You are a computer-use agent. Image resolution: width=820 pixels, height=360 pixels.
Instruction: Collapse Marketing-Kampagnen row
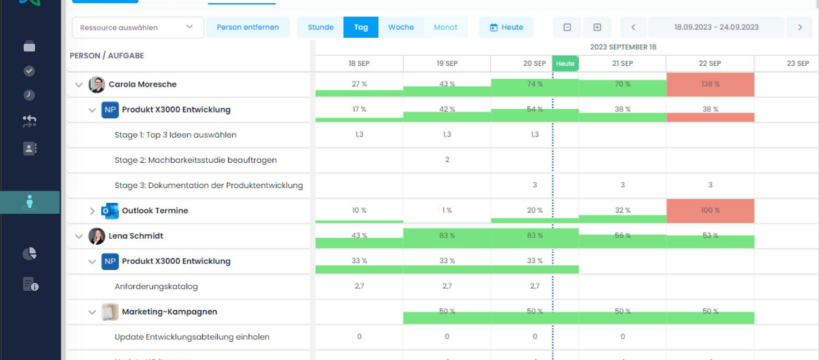click(92, 312)
